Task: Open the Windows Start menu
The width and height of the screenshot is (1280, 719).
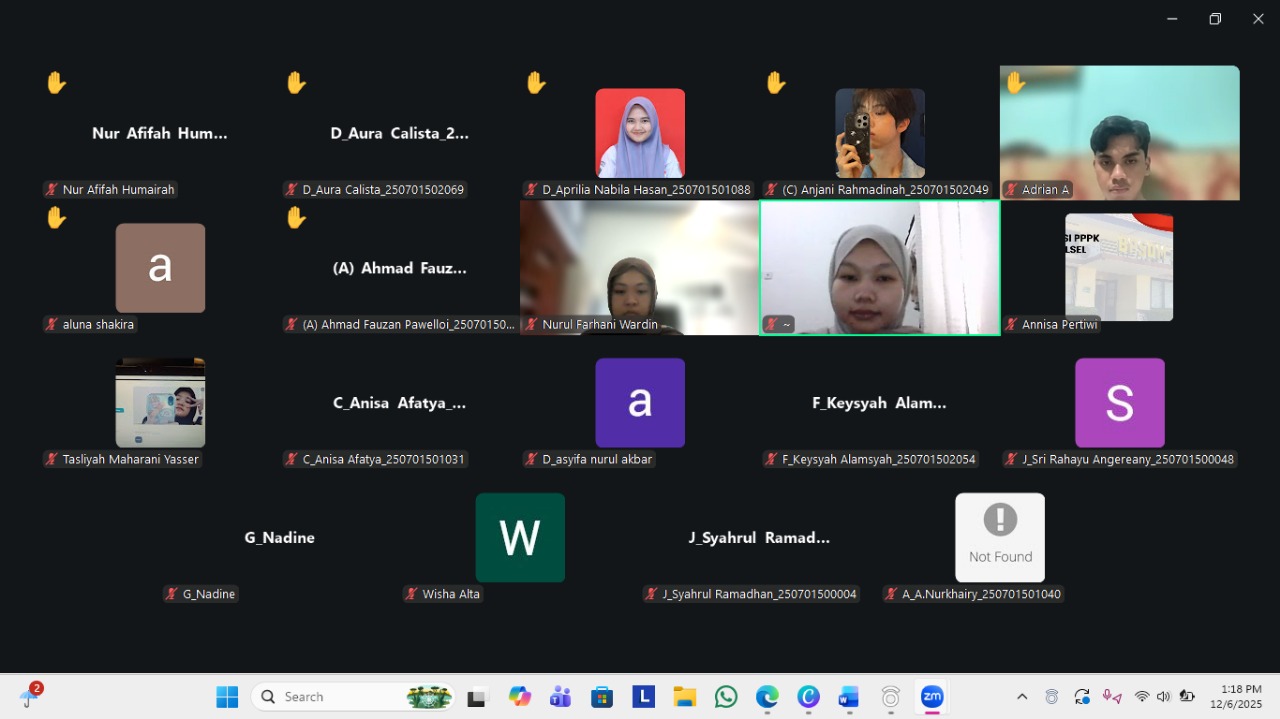Action: tap(227, 697)
